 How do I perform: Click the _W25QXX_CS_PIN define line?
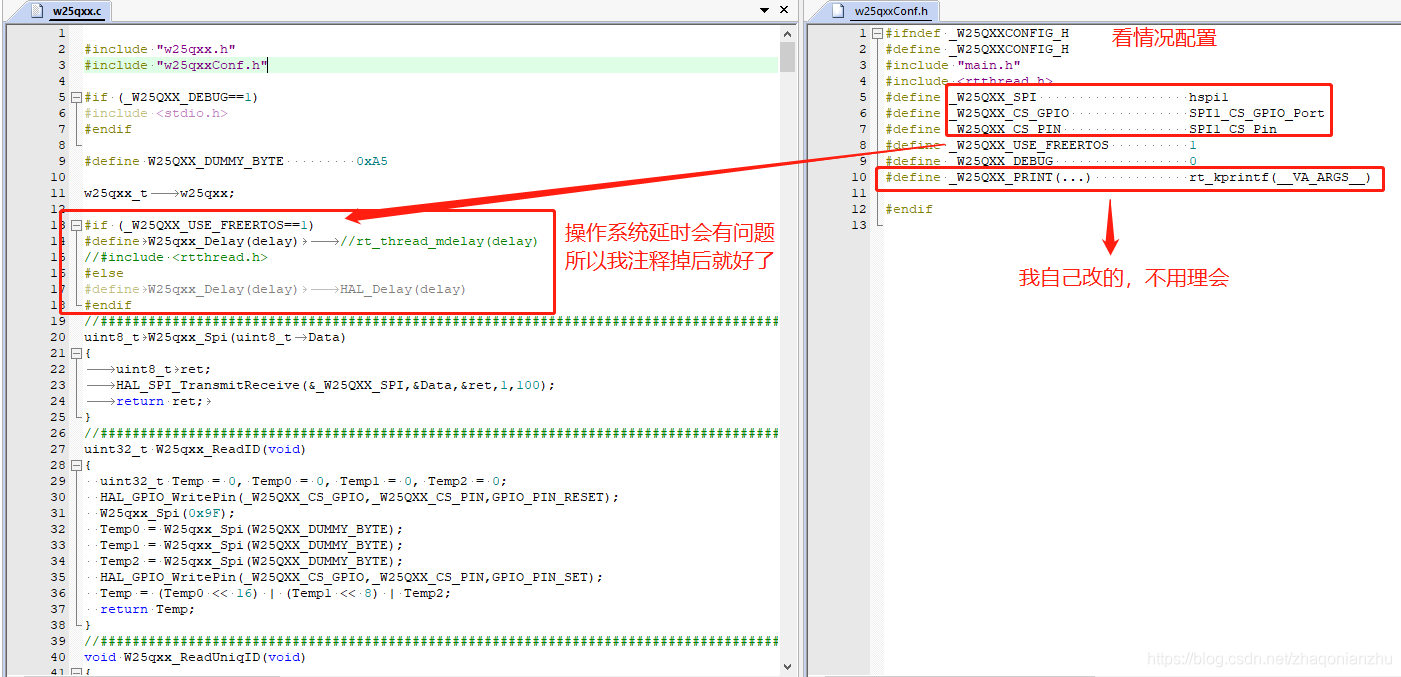[1081, 129]
